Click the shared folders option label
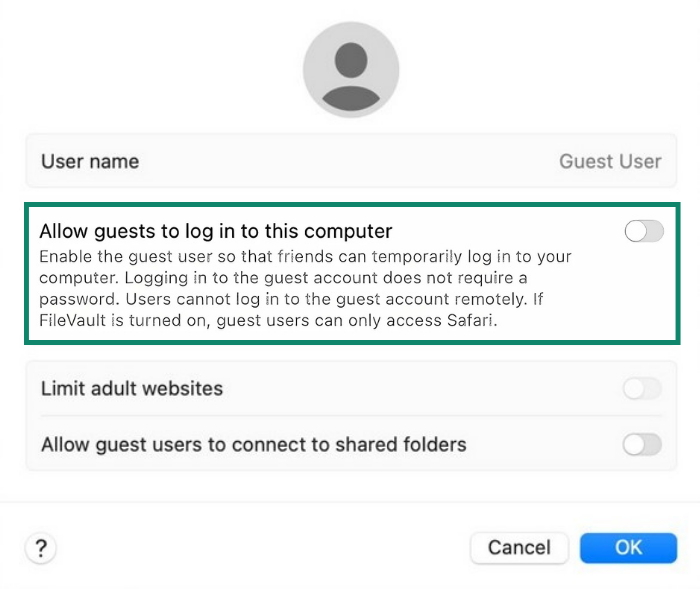The width and height of the screenshot is (700, 589). tap(254, 444)
